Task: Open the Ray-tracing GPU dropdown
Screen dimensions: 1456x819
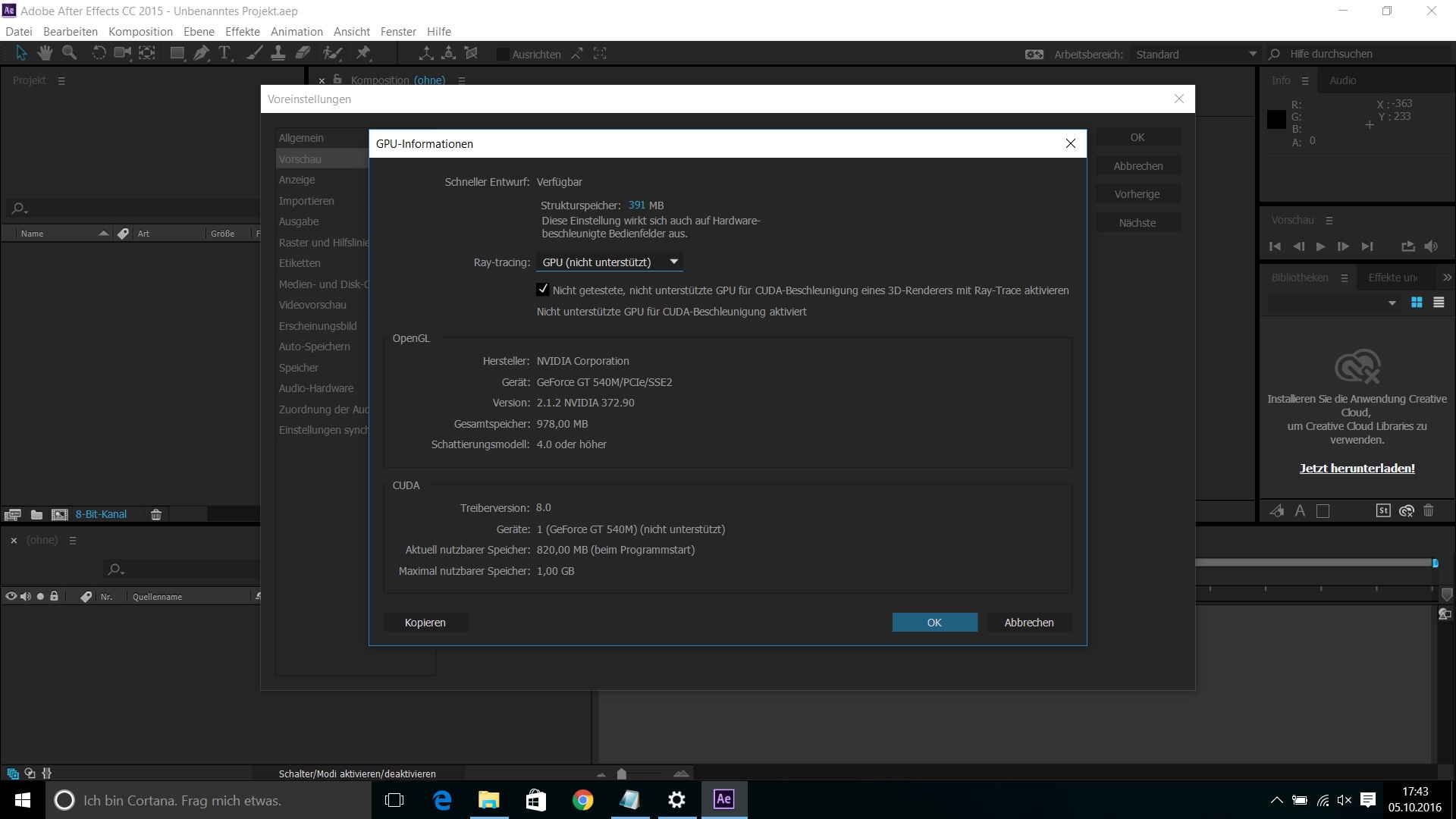Action: 609,262
